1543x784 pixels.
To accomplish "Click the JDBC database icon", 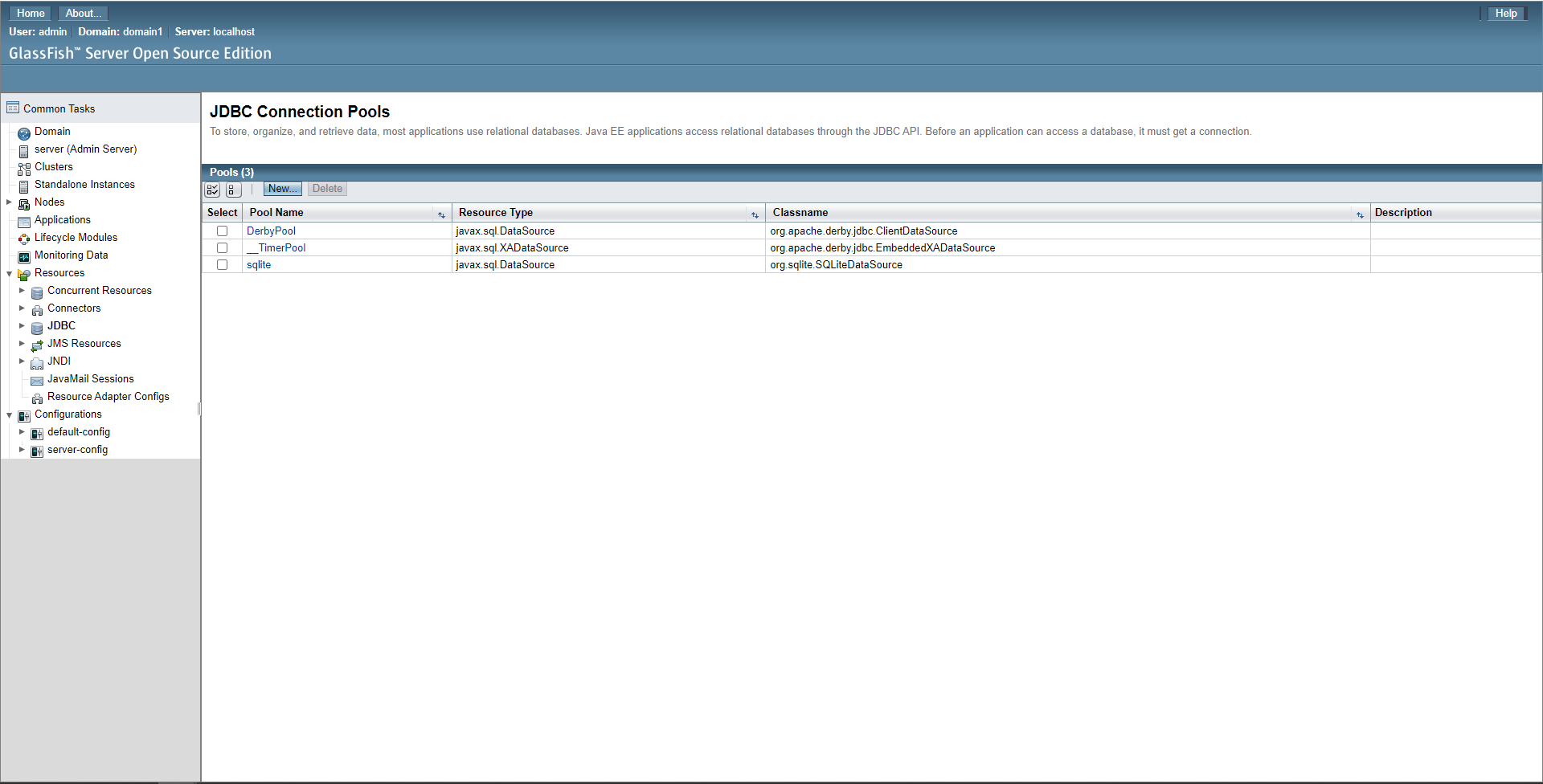I will [x=37, y=326].
